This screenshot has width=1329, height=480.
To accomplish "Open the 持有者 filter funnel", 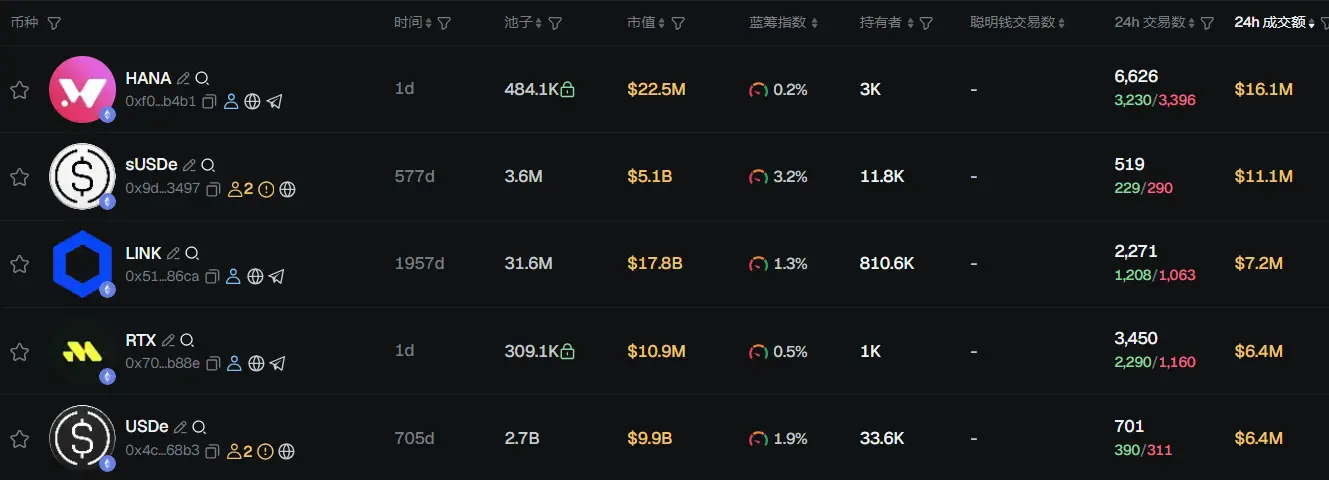I will point(926,23).
